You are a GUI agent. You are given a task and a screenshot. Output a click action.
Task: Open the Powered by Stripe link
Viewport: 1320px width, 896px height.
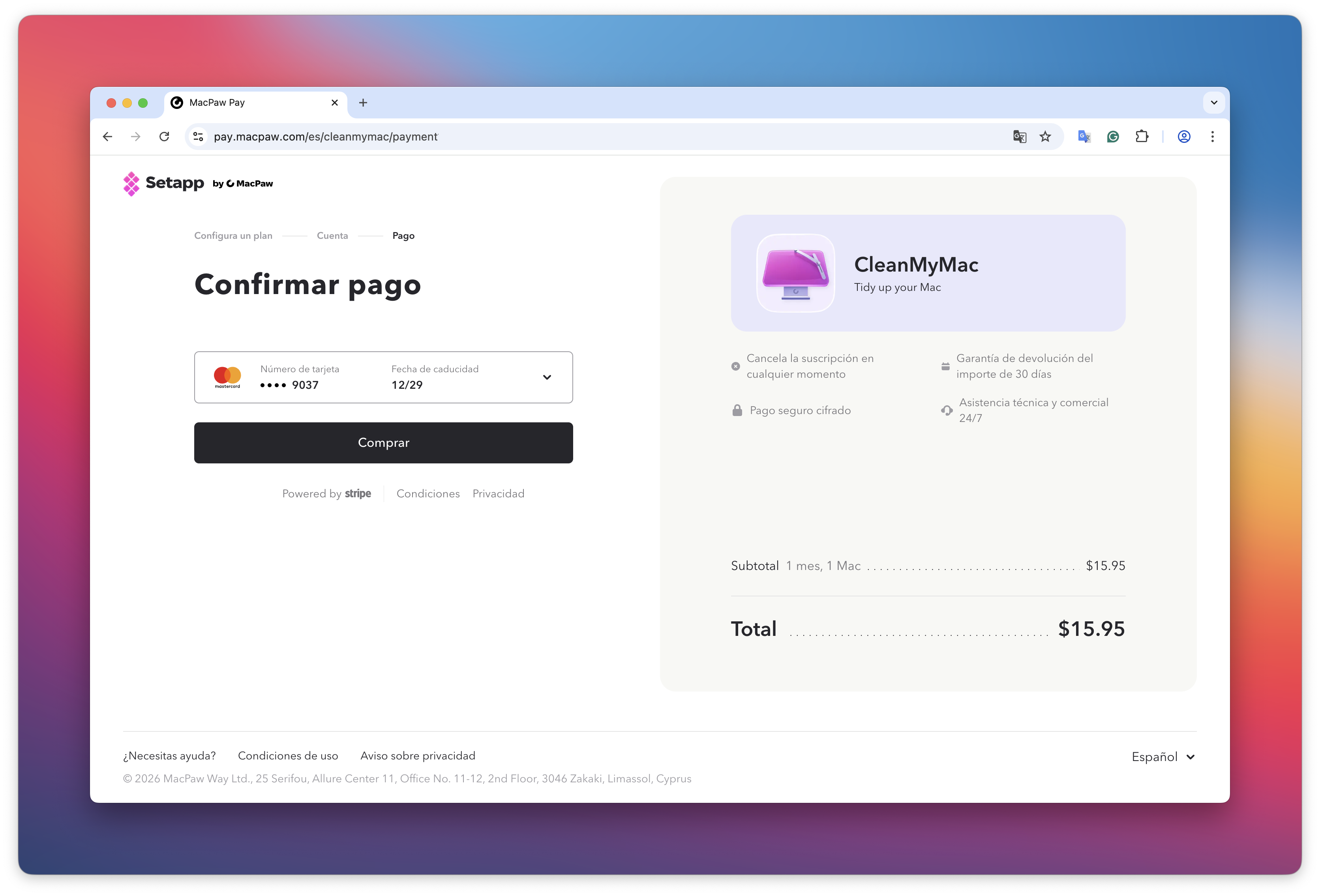click(x=326, y=493)
